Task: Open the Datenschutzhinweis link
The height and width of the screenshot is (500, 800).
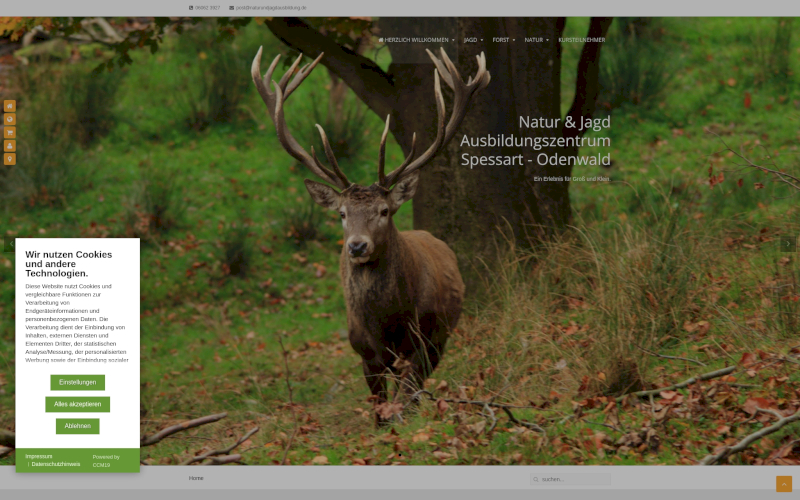Action: pyautogui.click(x=55, y=464)
